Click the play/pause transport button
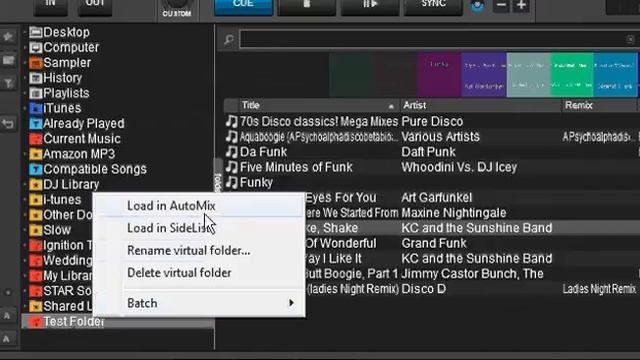 370,7
